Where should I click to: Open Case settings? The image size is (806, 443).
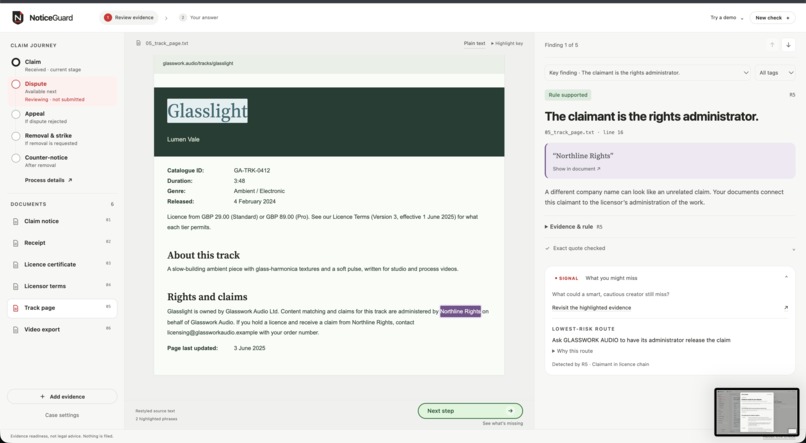click(x=62, y=415)
